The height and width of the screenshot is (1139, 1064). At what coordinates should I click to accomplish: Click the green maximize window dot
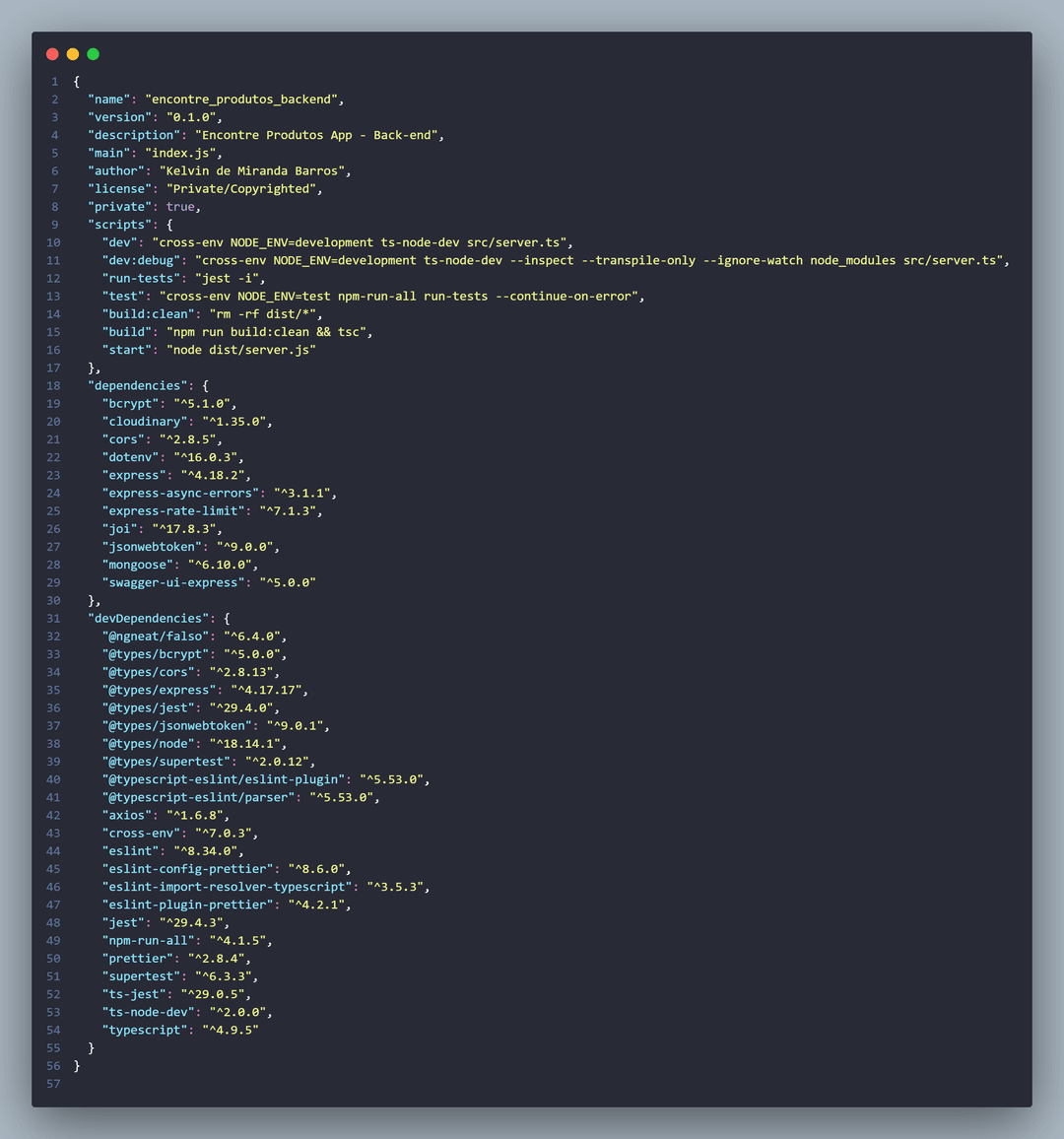coord(93,54)
